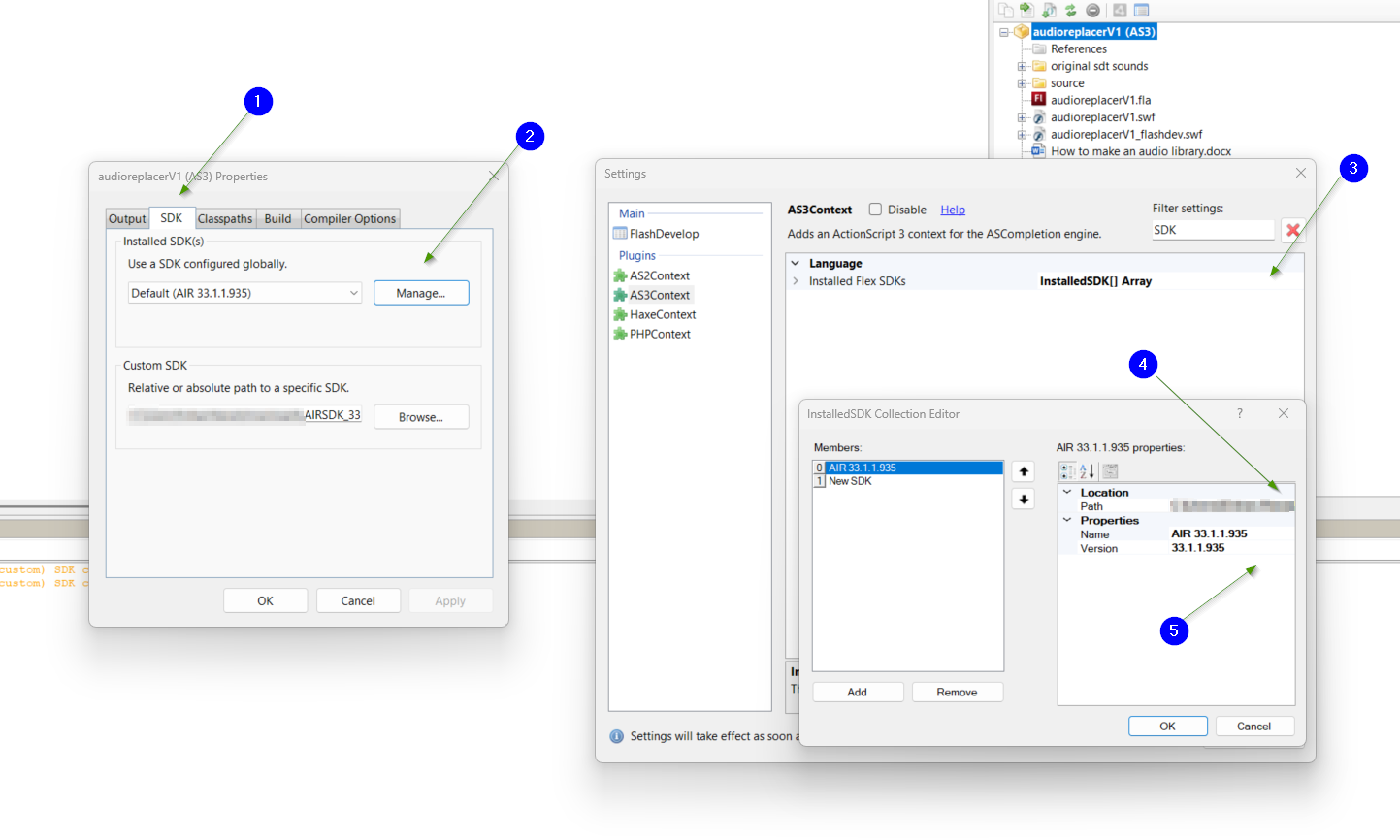Click the Manage... button

420,293
